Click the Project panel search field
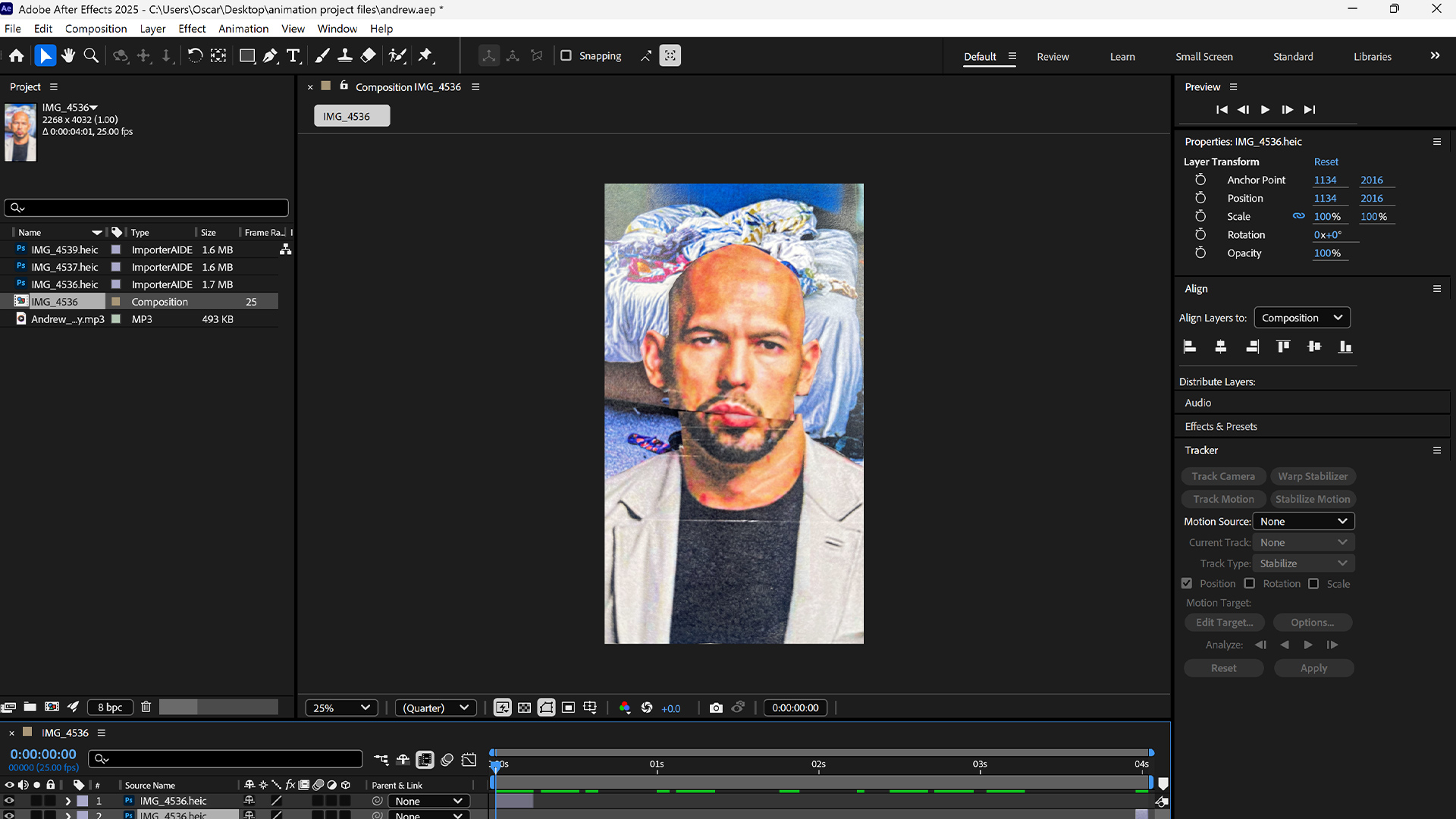The height and width of the screenshot is (819, 1456). [x=146, y=207]
